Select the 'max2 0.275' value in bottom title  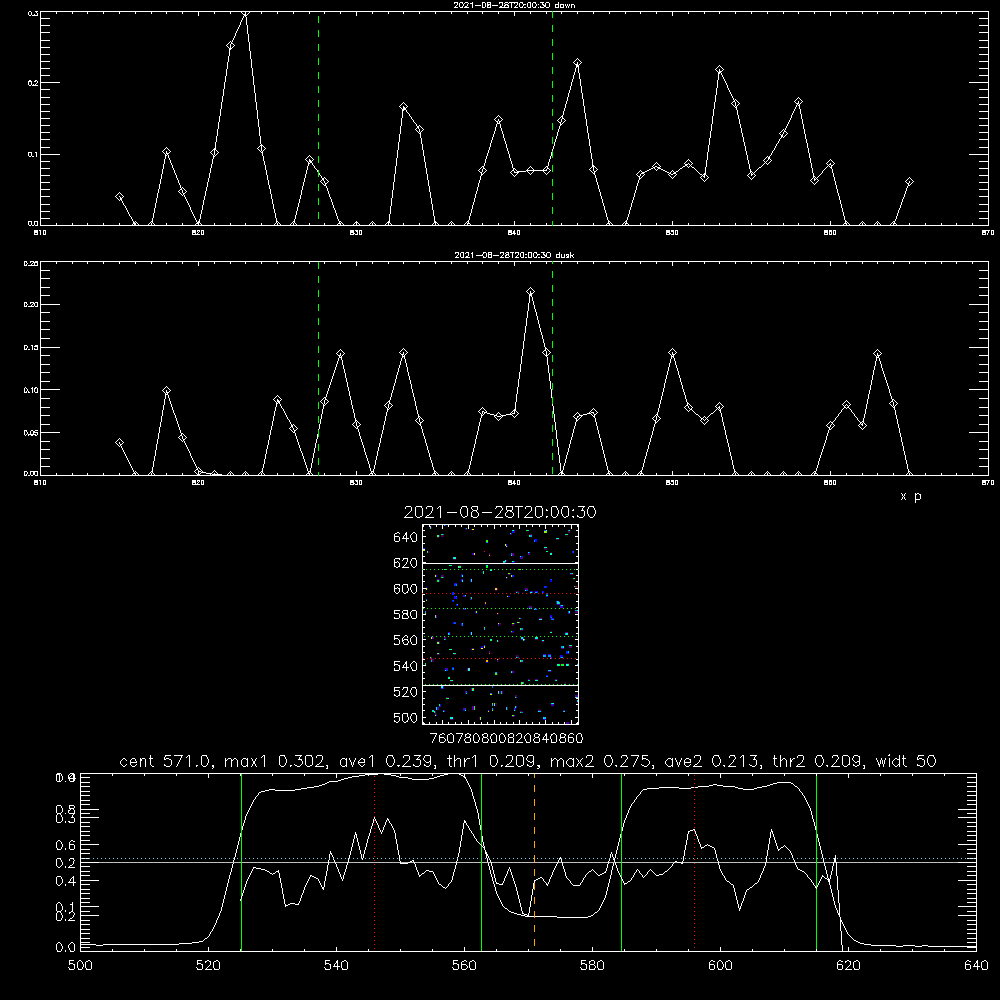[x=600, y=761]
